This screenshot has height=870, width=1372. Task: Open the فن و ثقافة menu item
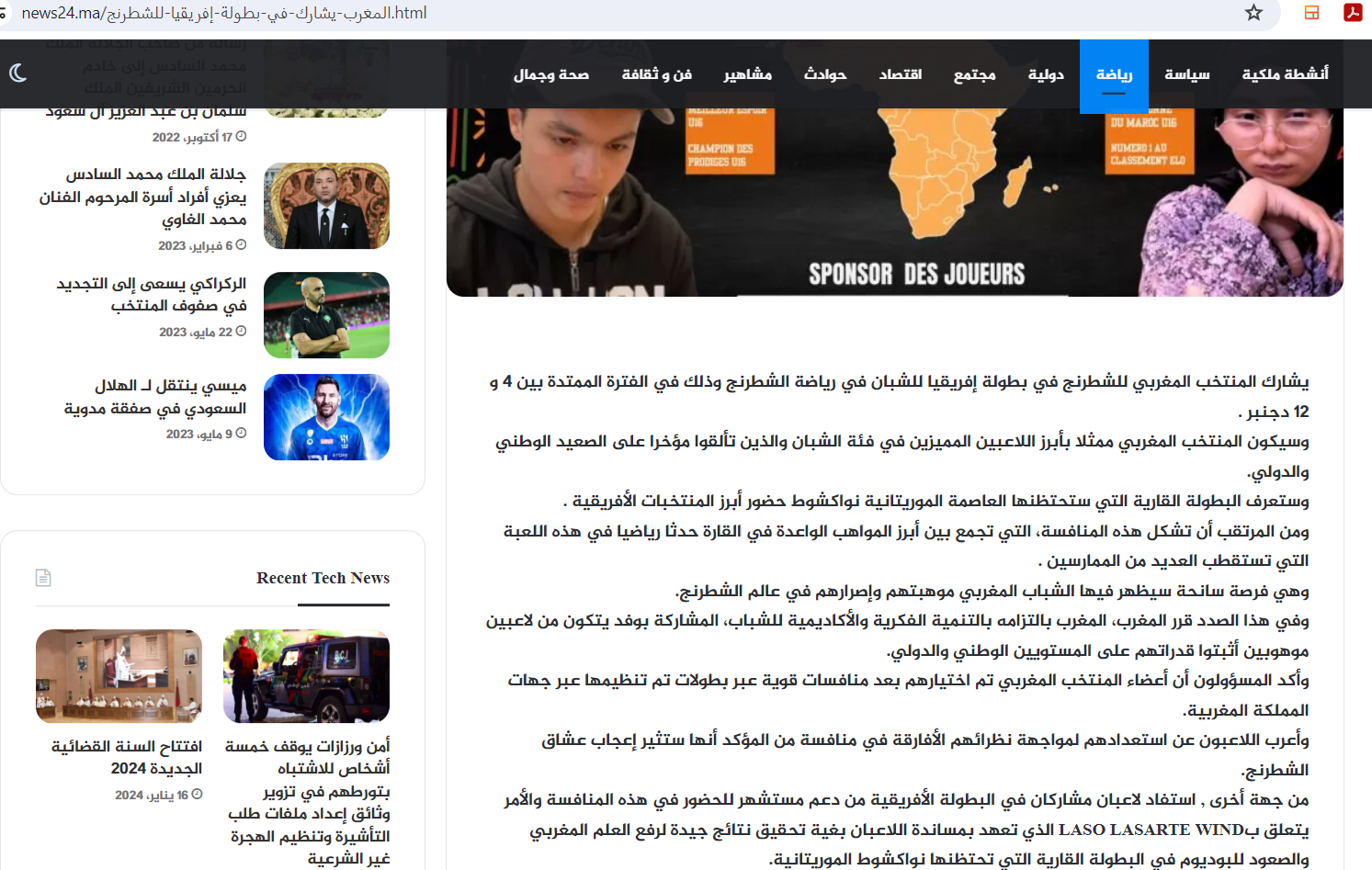coord(657,74)
